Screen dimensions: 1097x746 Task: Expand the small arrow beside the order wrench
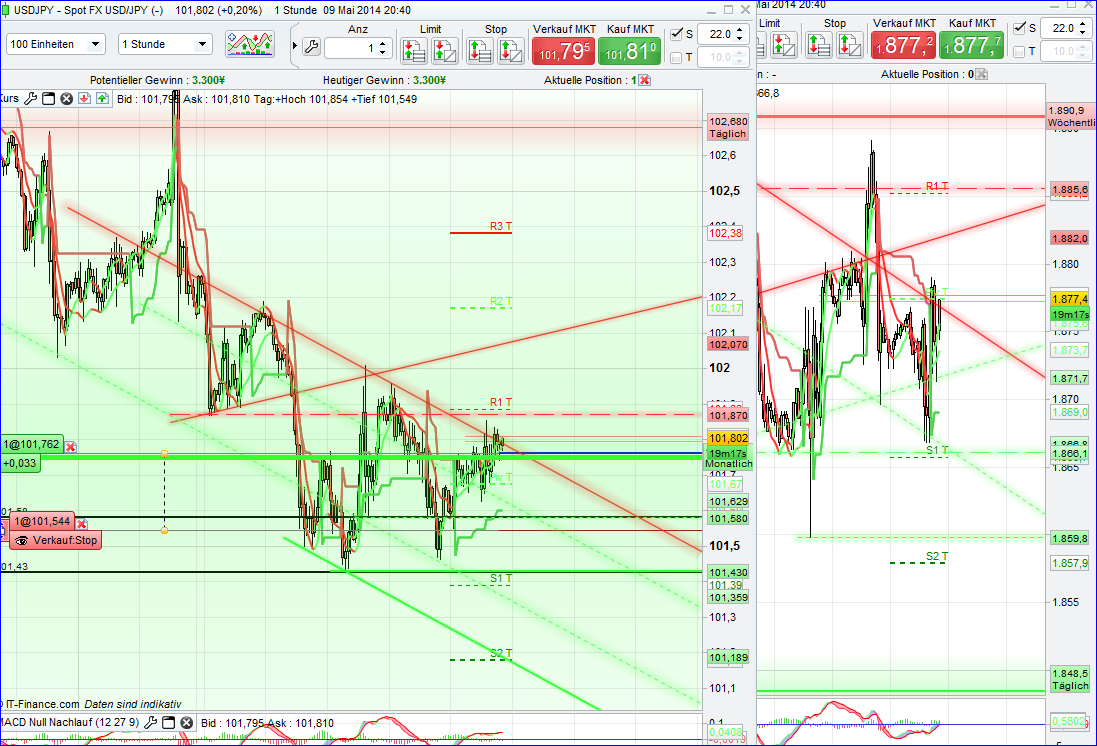click(293, 45)
